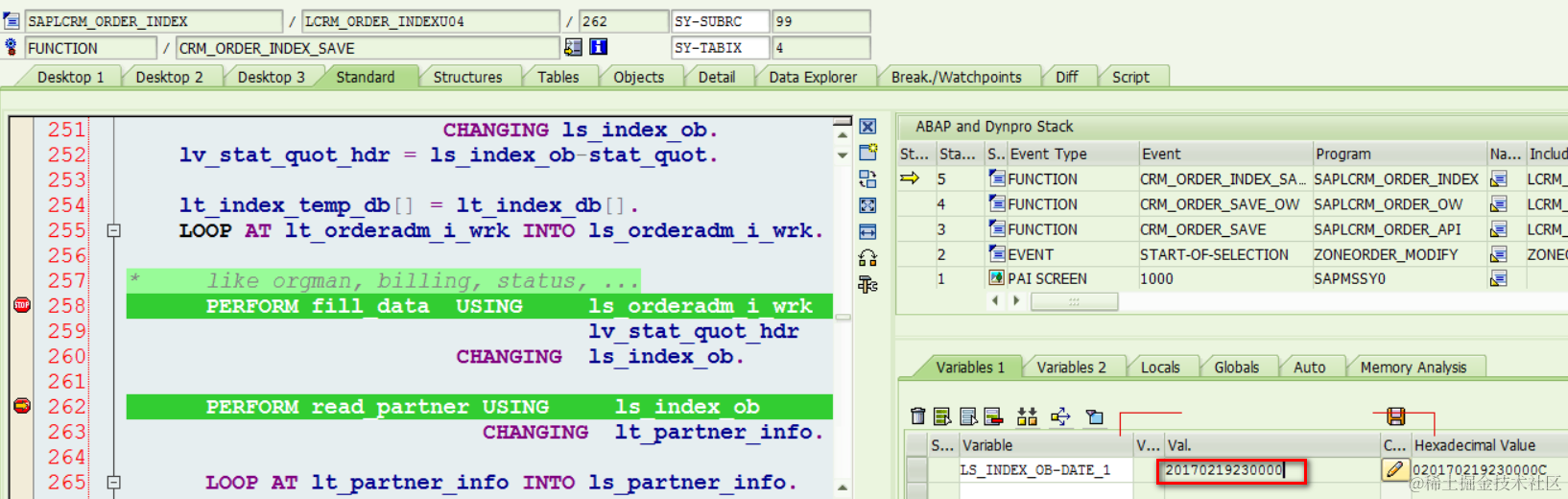This screenshot has height=499, width=1568.
Task: Click the stack table horizontal scrollbar thumb
Action: click(1074, 301)
